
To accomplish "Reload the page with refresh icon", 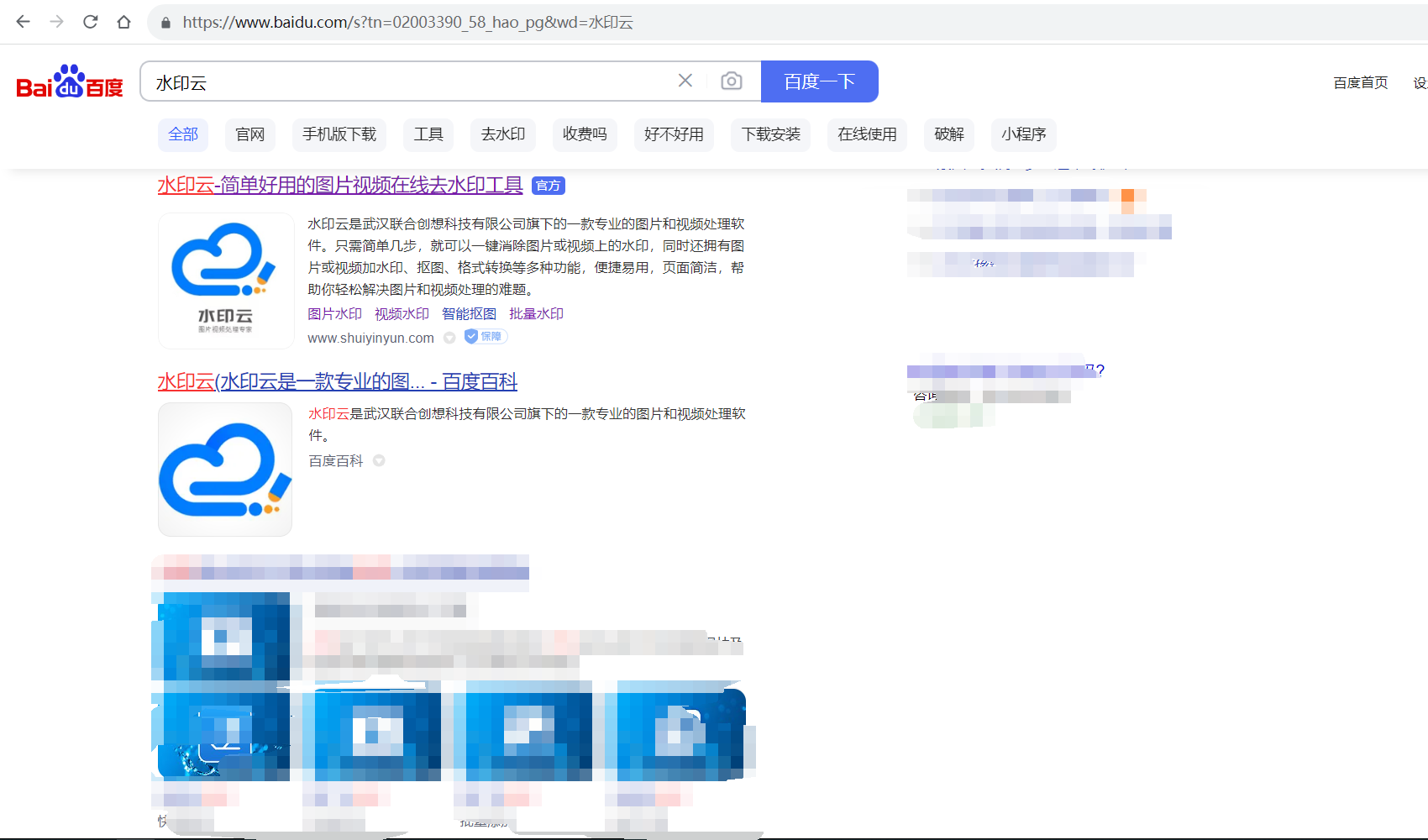I will [x=91, y=22].
